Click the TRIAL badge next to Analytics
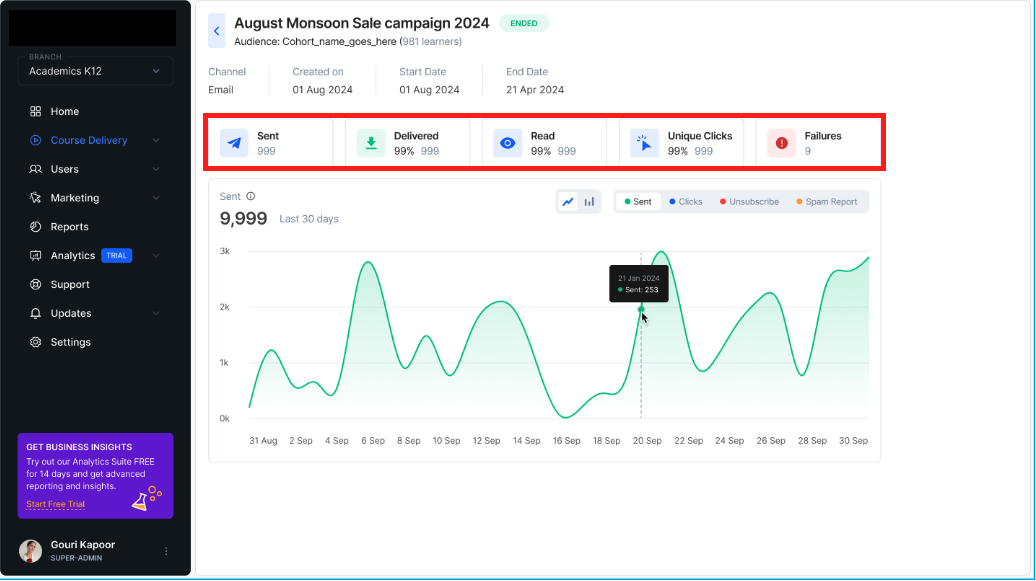The height and width of the screenshot is (581, 1036). point(116,256)
